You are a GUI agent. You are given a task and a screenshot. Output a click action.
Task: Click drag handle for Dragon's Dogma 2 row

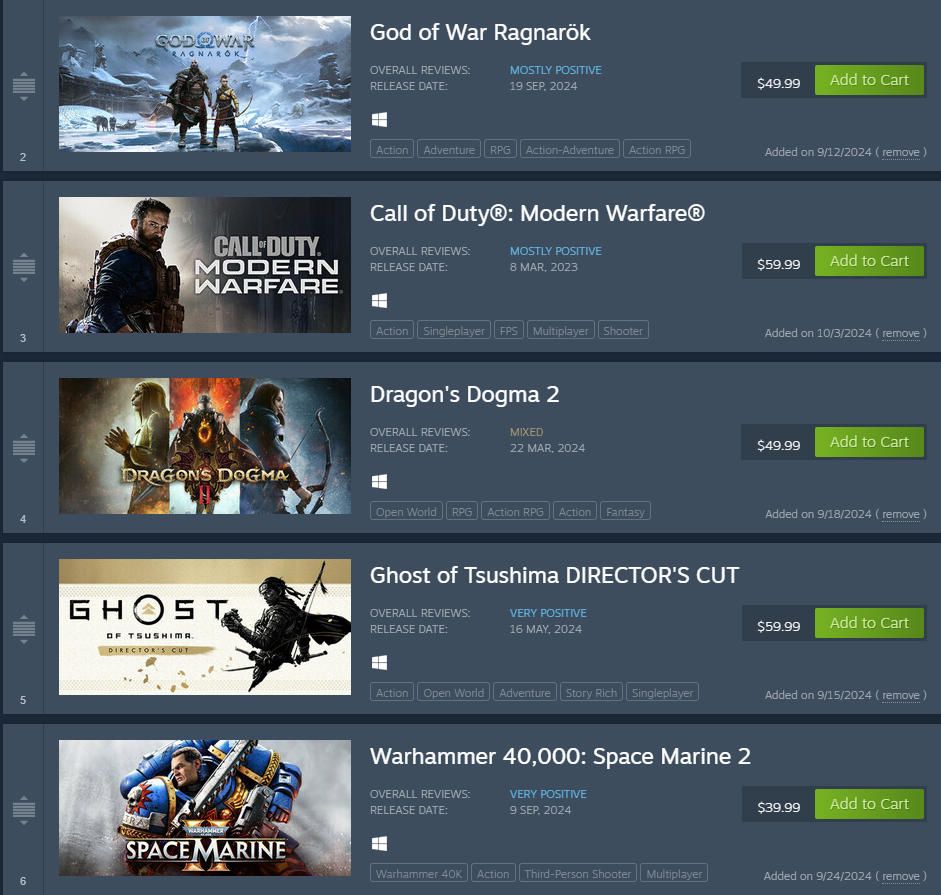tap(24, 448)
